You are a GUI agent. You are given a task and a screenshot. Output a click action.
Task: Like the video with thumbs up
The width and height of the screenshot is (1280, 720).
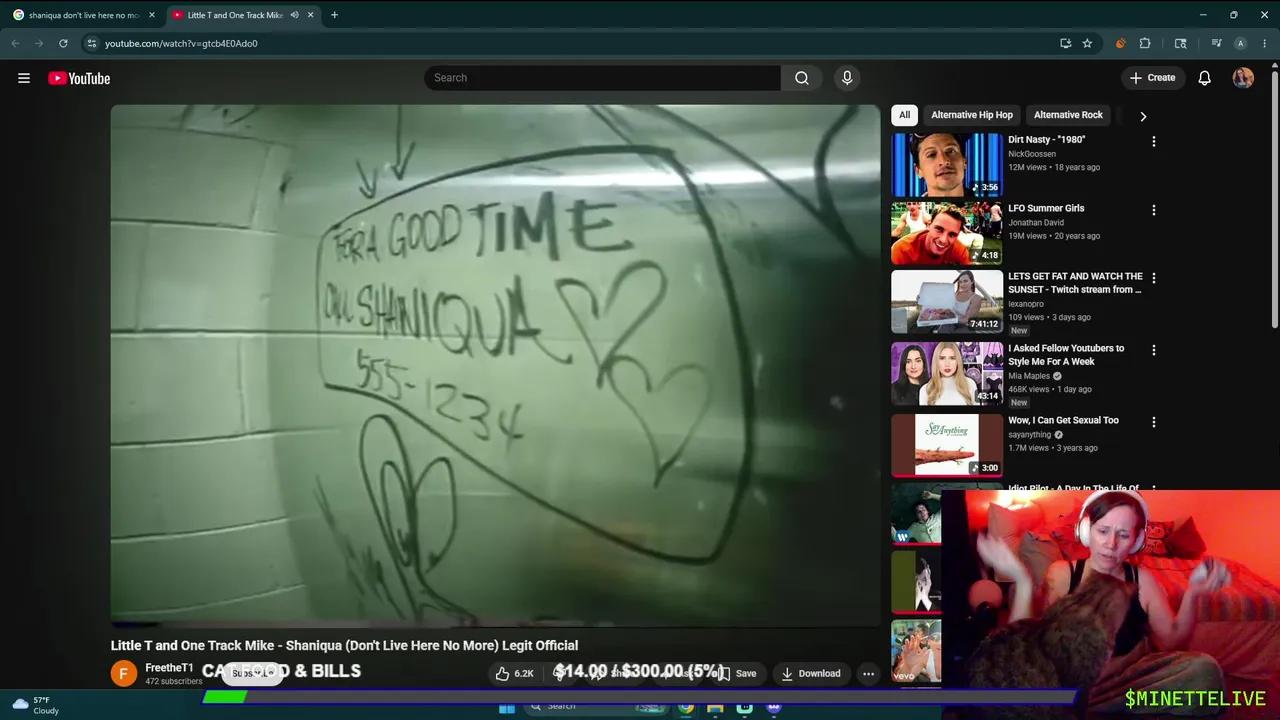514,674
